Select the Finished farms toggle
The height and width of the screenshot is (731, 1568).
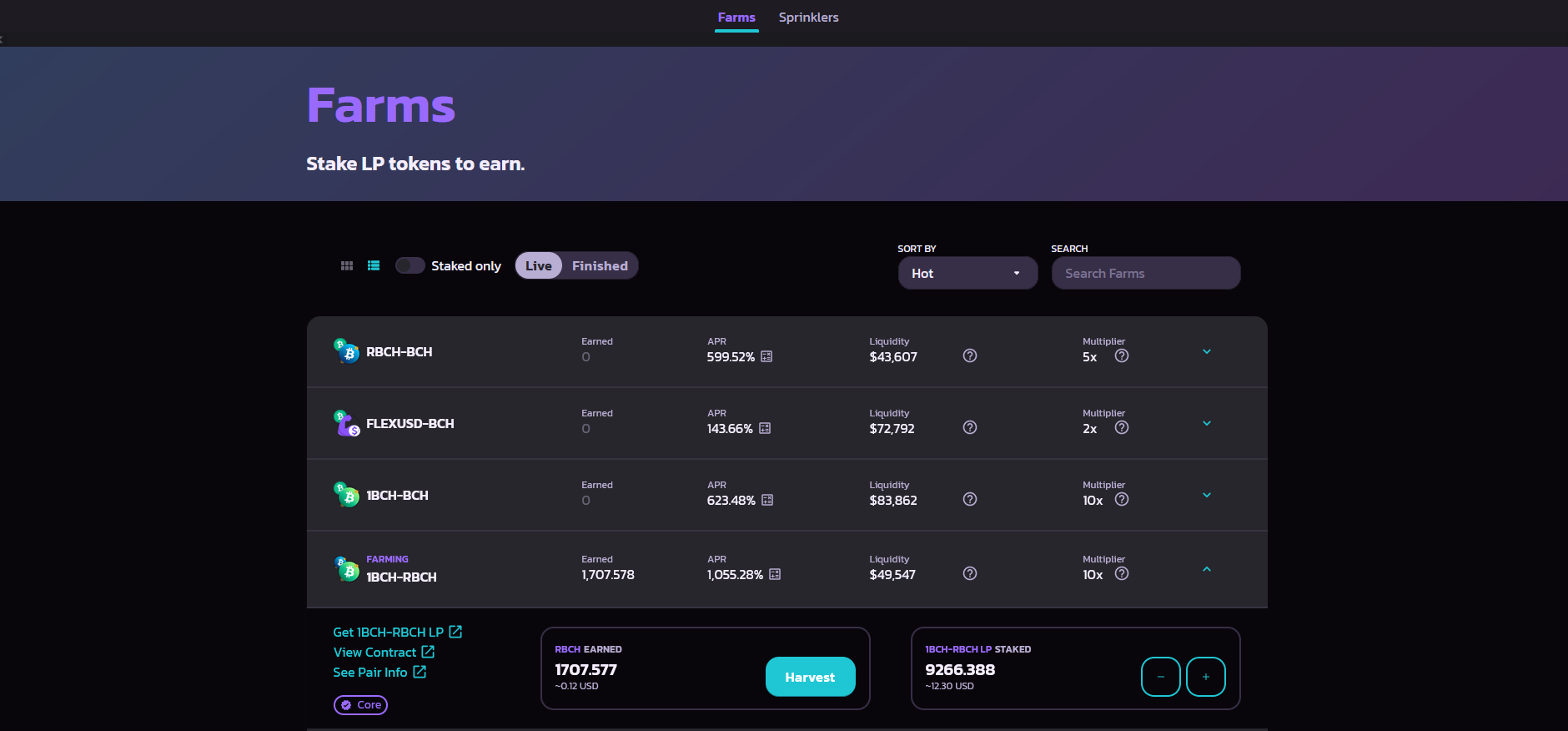(600, 265)
